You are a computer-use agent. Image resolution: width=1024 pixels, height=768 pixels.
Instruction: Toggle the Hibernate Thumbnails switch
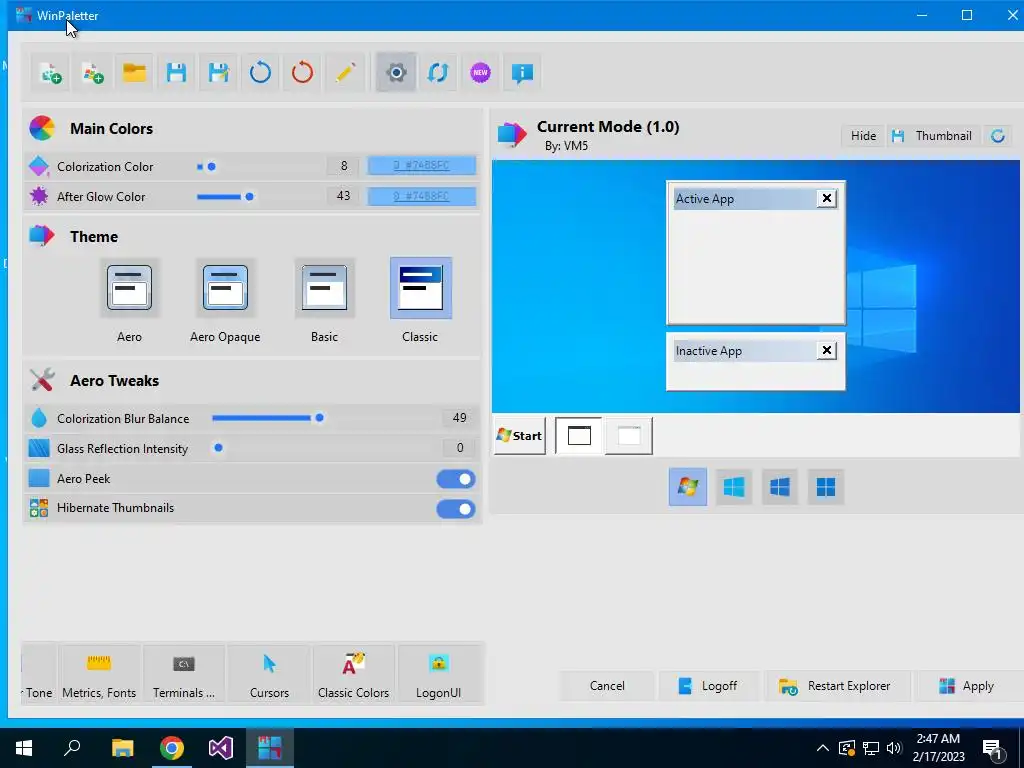click(456, 509)
